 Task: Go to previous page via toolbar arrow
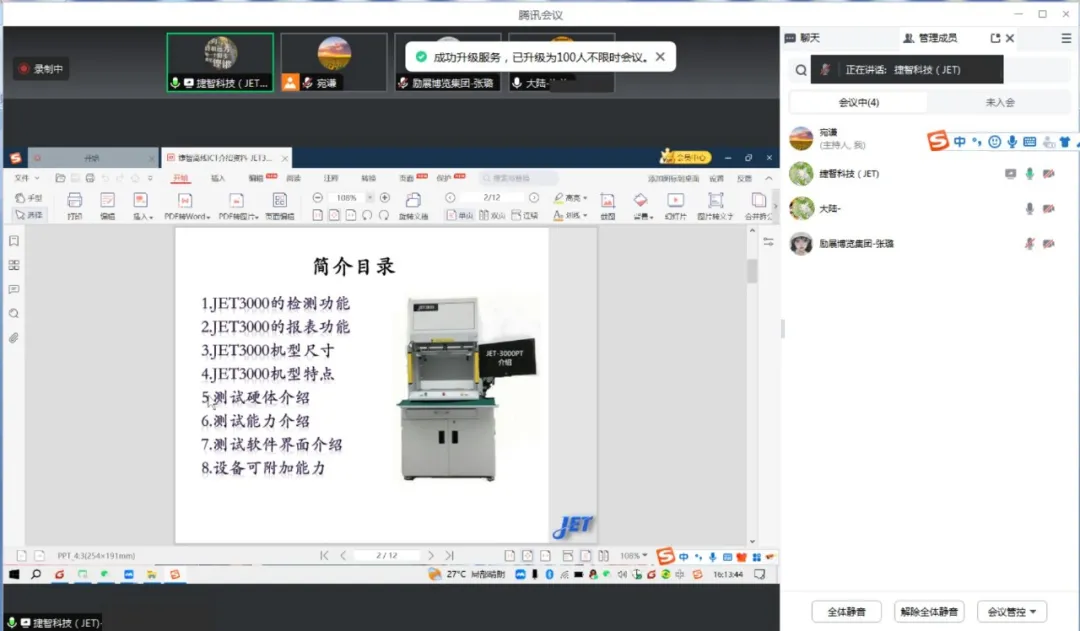point(450,198)
